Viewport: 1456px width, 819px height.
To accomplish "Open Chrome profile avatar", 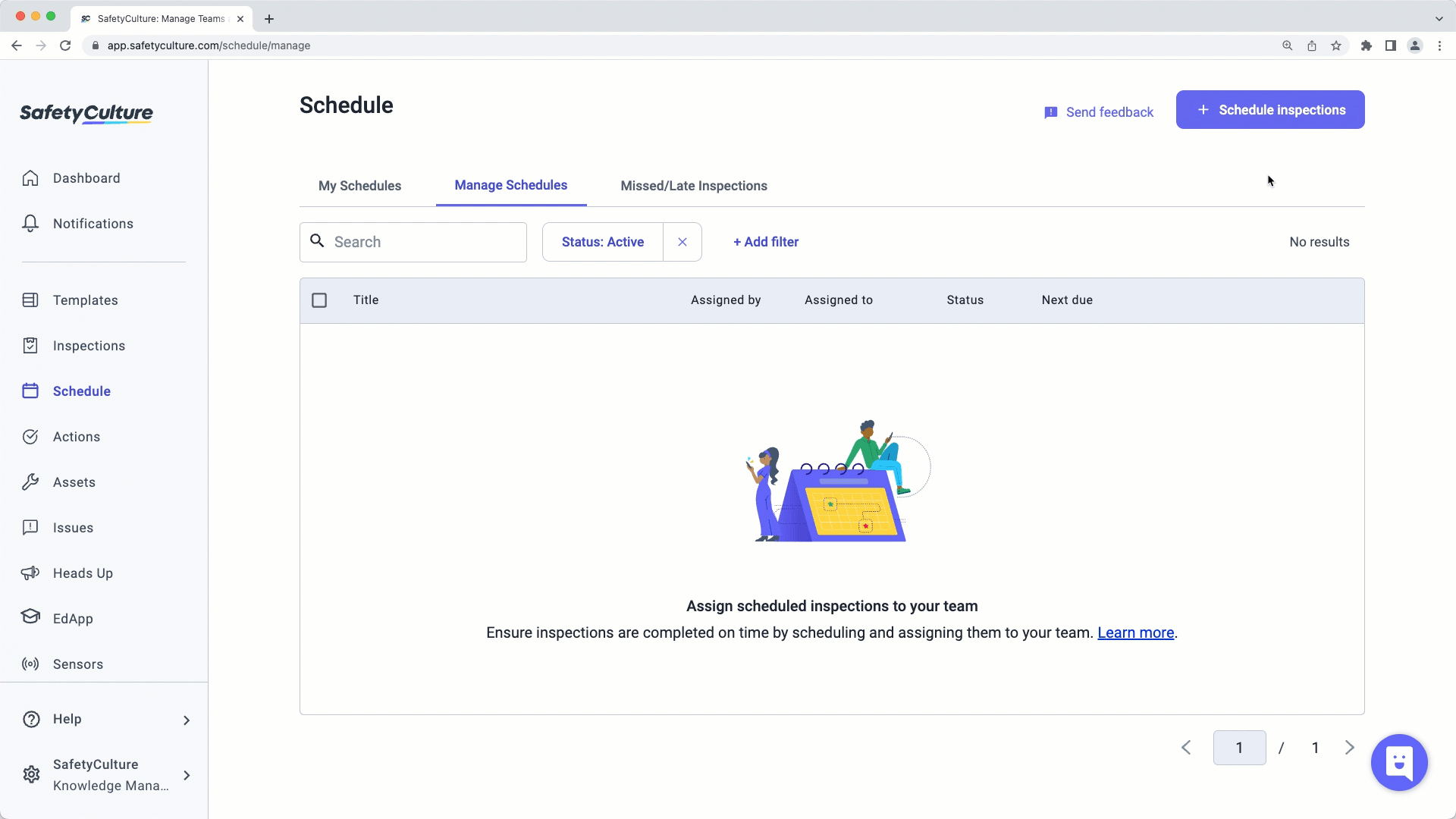I will [1415, 45].
